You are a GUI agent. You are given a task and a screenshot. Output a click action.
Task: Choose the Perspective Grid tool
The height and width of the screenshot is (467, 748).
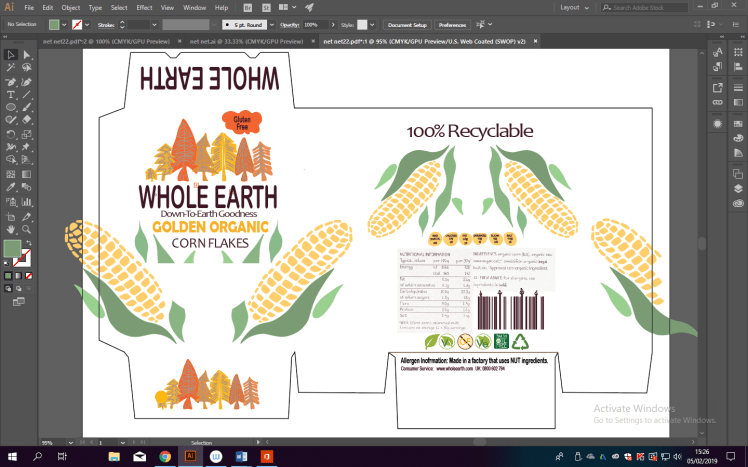(x=27, y=160)
